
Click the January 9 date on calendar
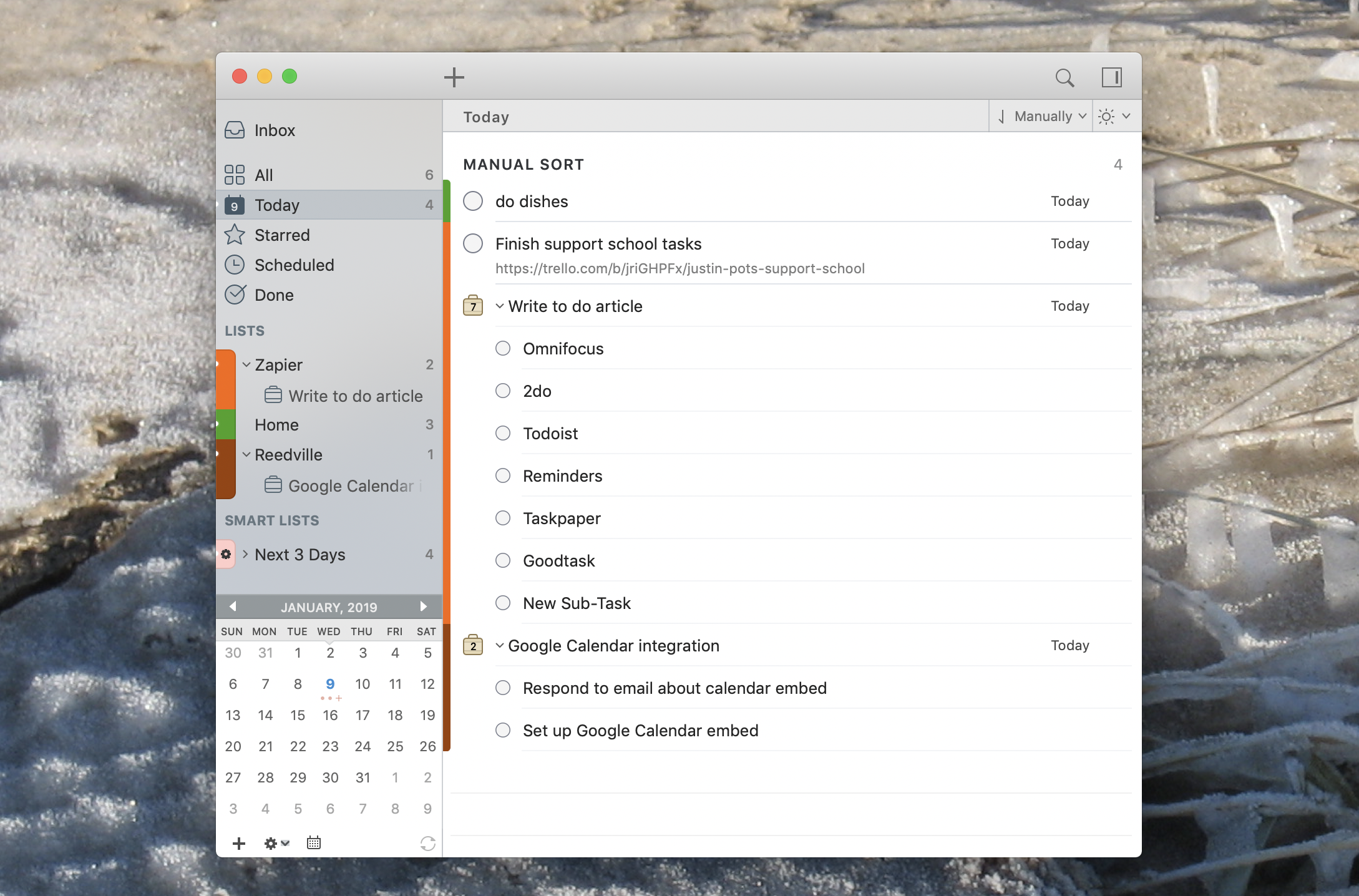point(330,684)
